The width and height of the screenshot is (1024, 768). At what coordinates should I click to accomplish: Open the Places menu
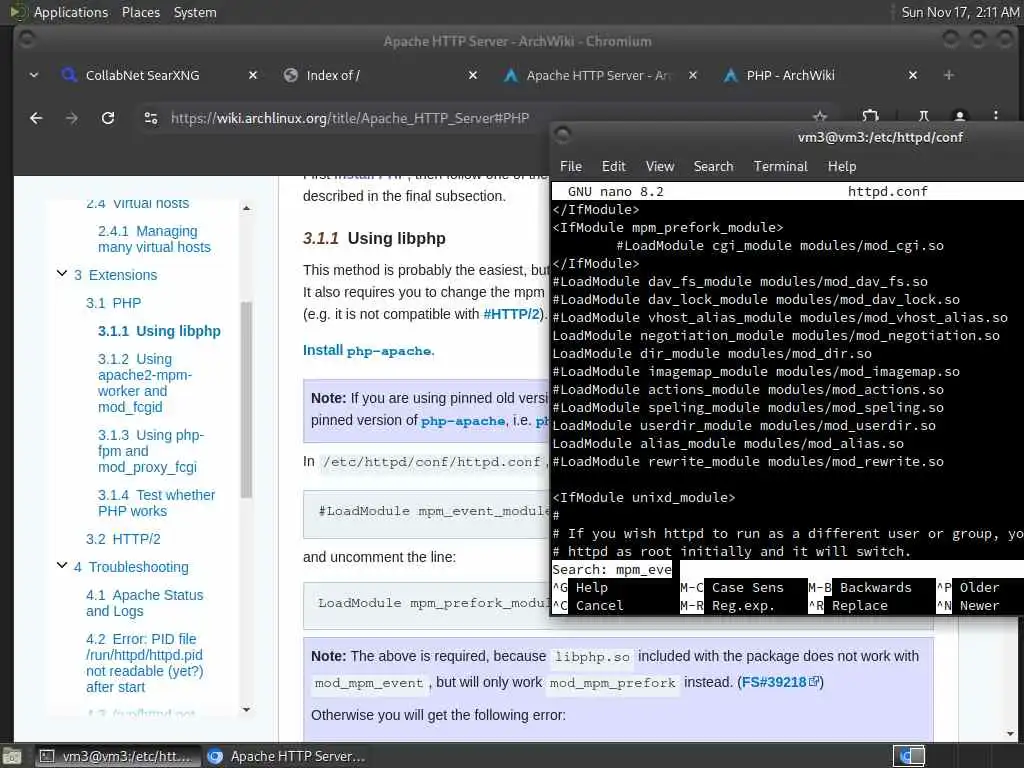[140, 12]
